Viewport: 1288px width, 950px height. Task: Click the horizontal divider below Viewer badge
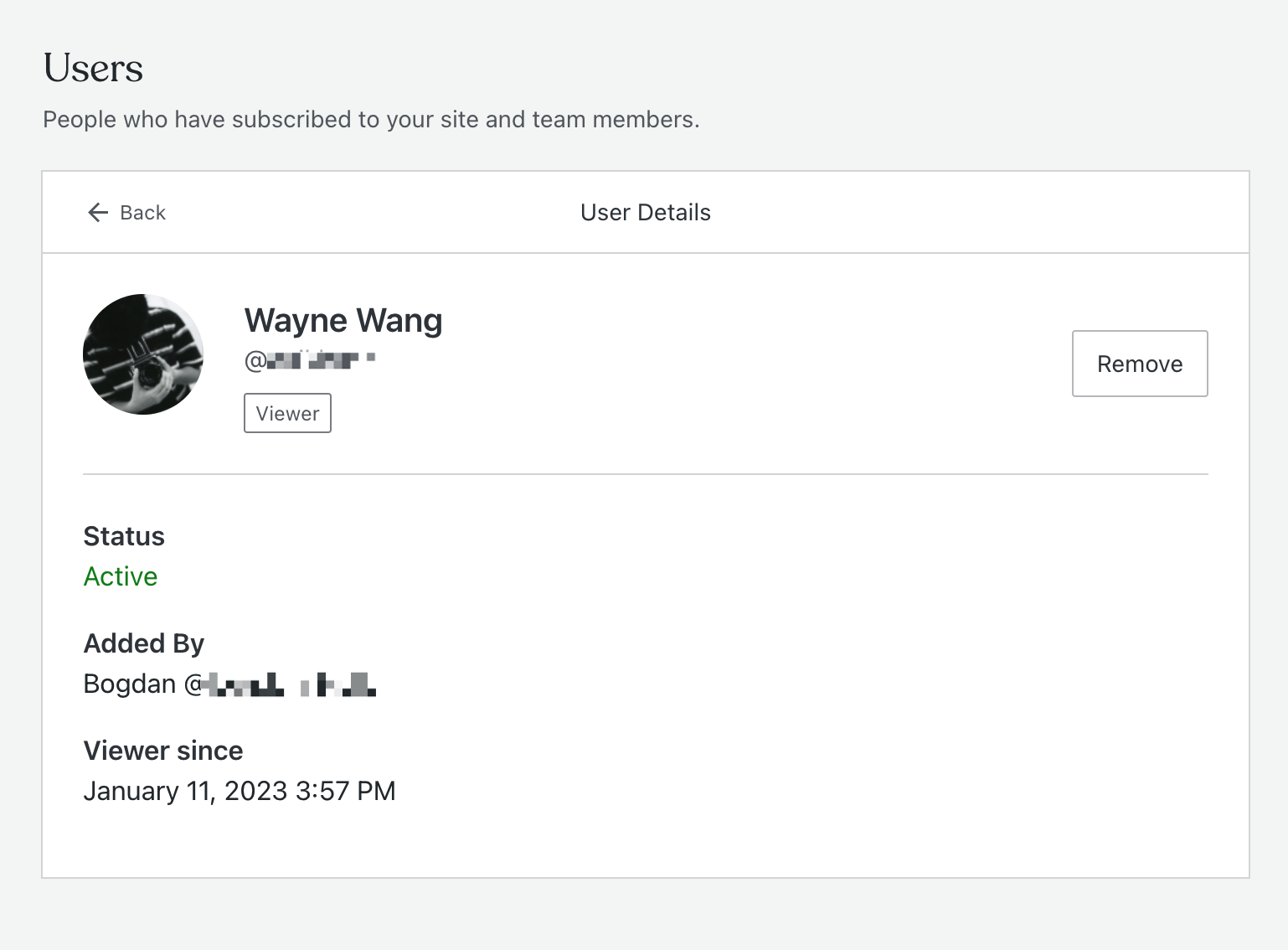point(645,474)
